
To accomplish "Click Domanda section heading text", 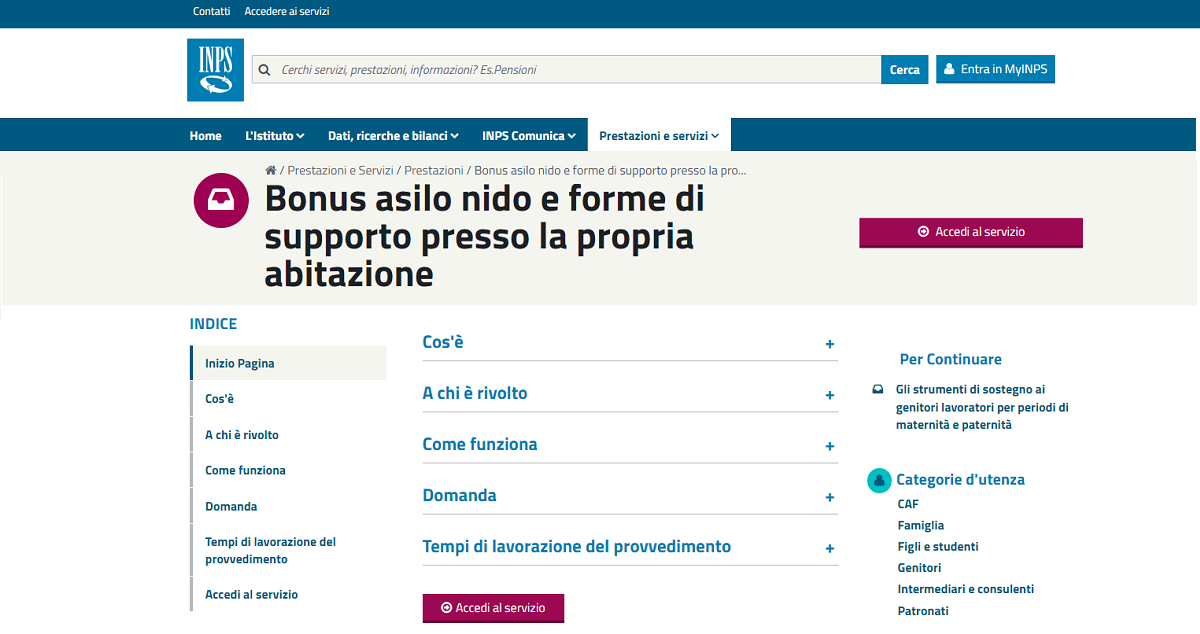I will 460,495.
